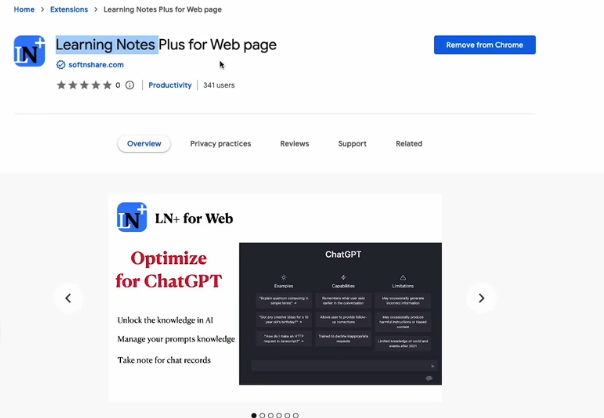Click the breadcrumb chevron after Extensions
Viewport: 604px width, 418px height.
pyautogui.click(x=96, y=9)
